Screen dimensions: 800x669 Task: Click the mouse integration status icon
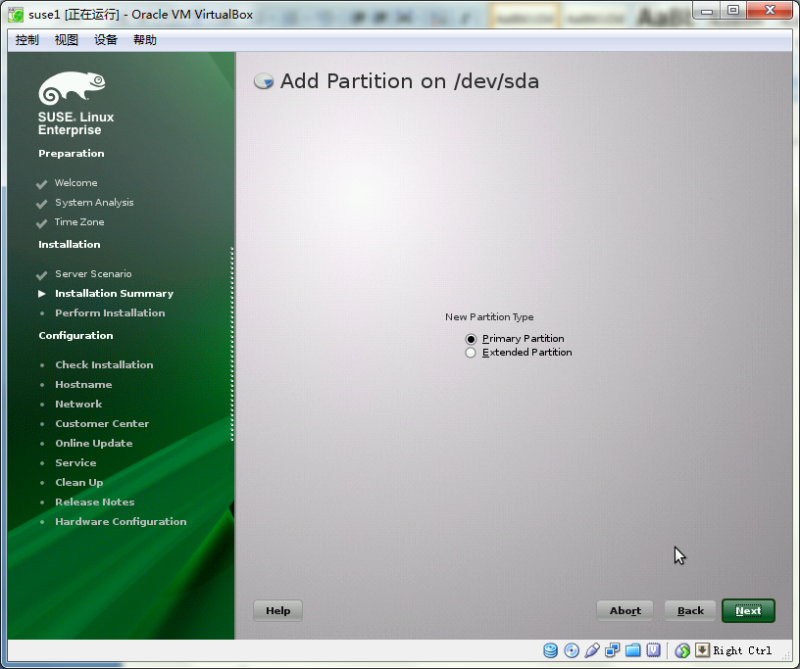682,650
